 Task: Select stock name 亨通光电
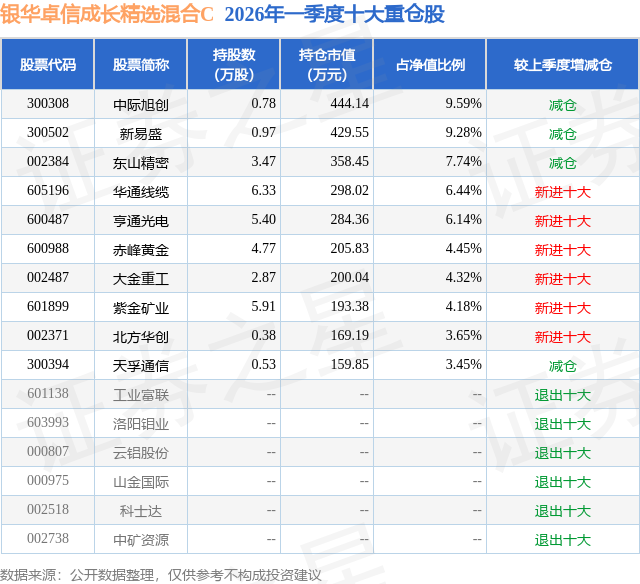[x=141, y=221]
